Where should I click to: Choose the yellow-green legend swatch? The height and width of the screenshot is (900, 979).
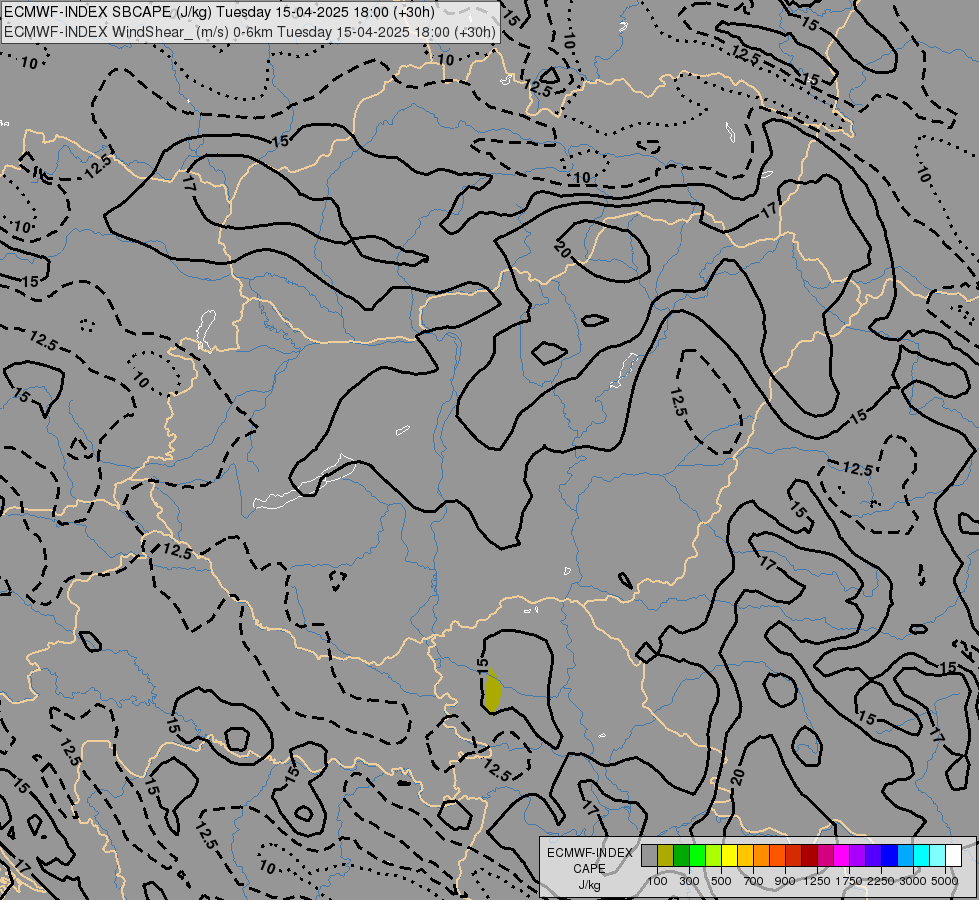[713, 856]
